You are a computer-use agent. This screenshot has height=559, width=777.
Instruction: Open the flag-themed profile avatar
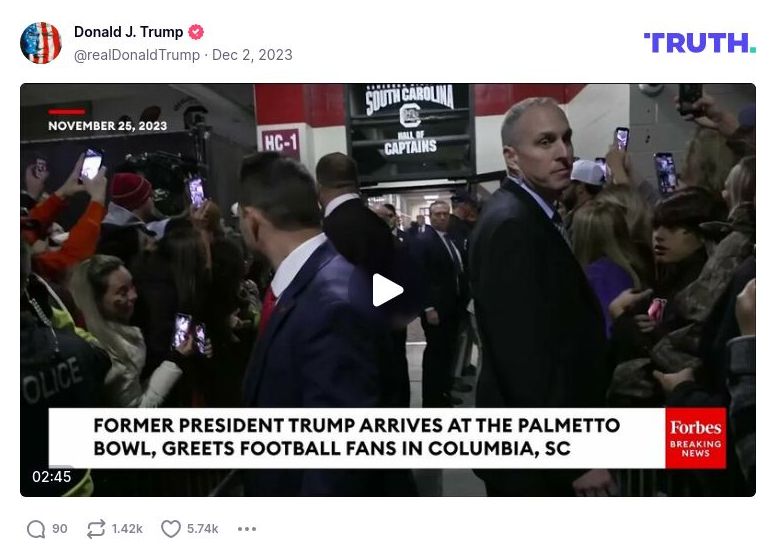point(41,43)
